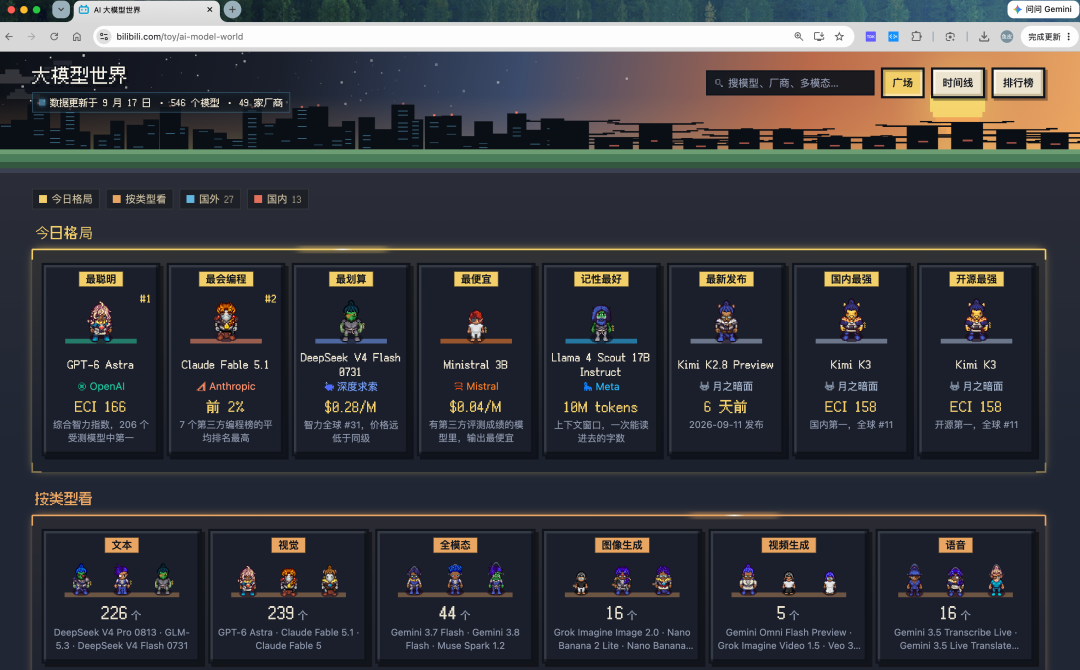This screenshot has height=670, width=1080.
Task: Click the Ministral 3B character sprite
Action: 476,324
